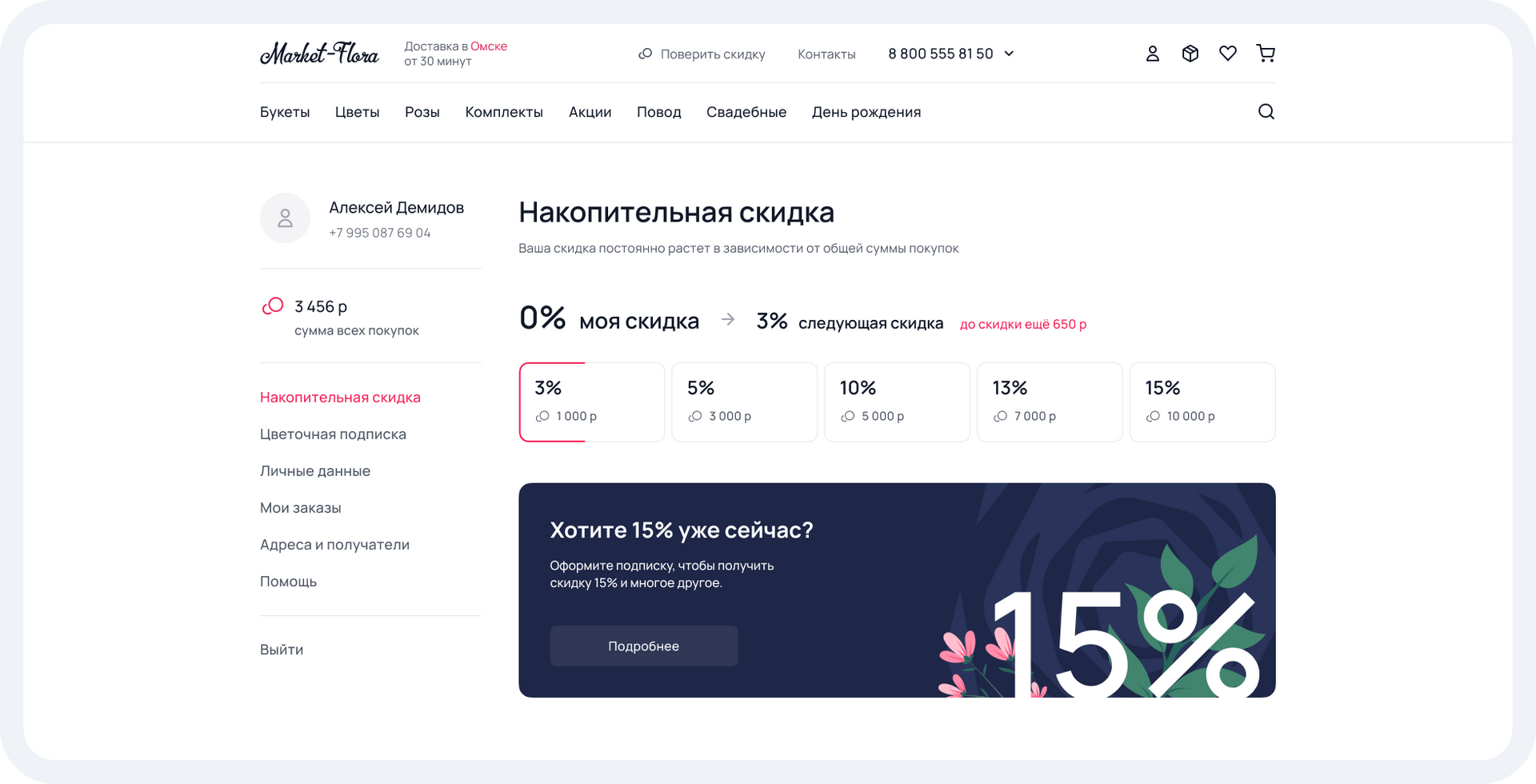Open Розы menu item
1536x784 pixels.
pyautogui.click(x=422, y=112)
